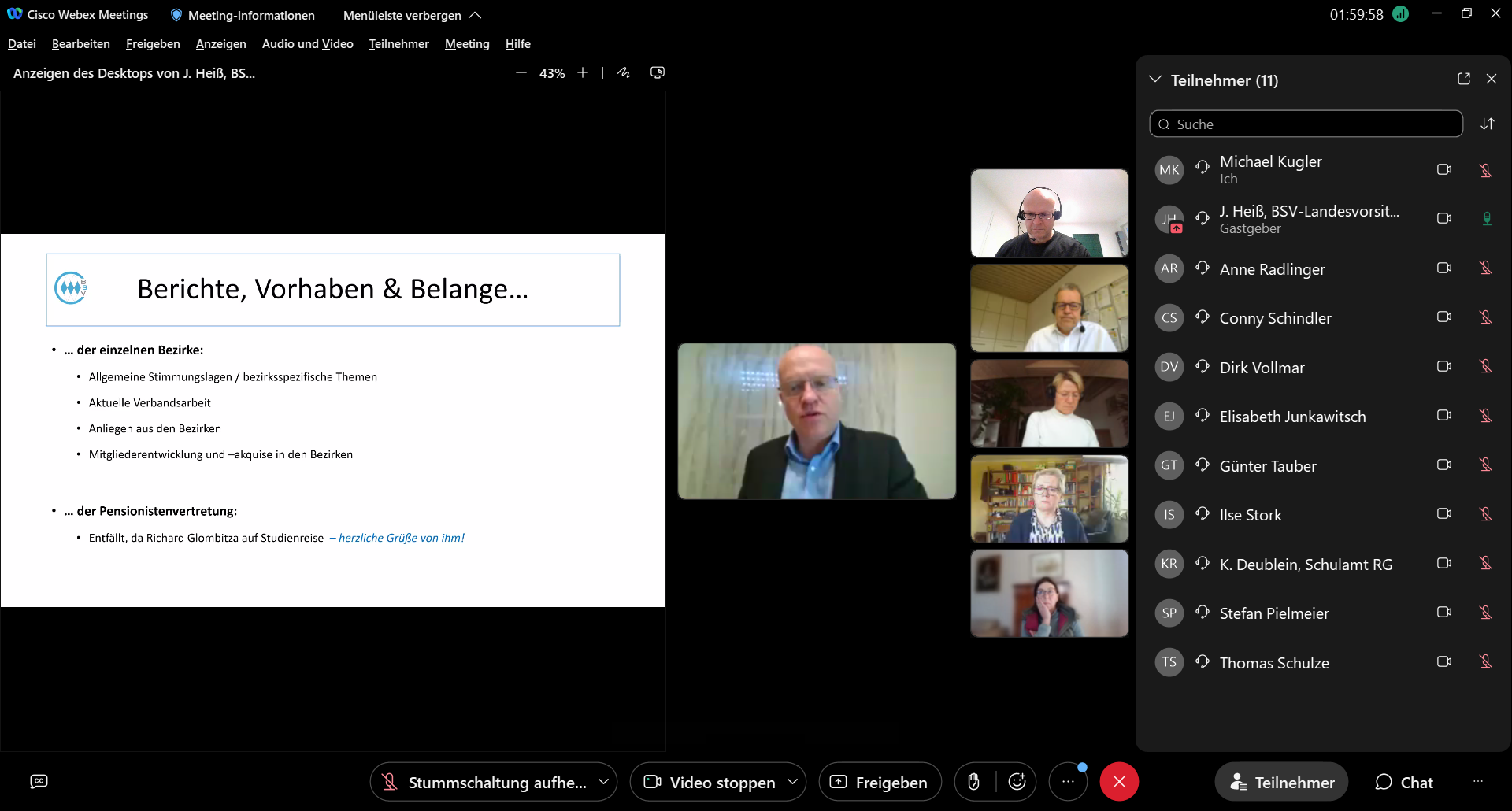Select participant Ilse Stork in list

pyautogui.click(x=1323, y=514)
